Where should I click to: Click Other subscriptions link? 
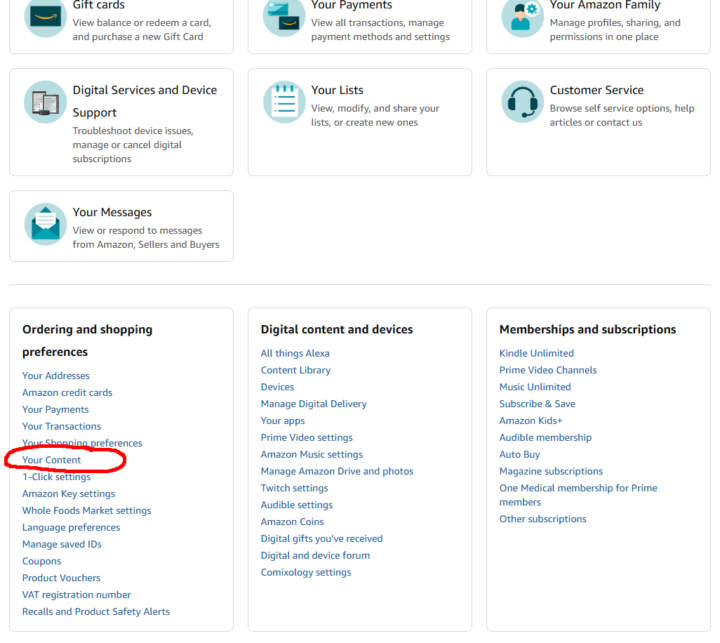click(542, 519)
